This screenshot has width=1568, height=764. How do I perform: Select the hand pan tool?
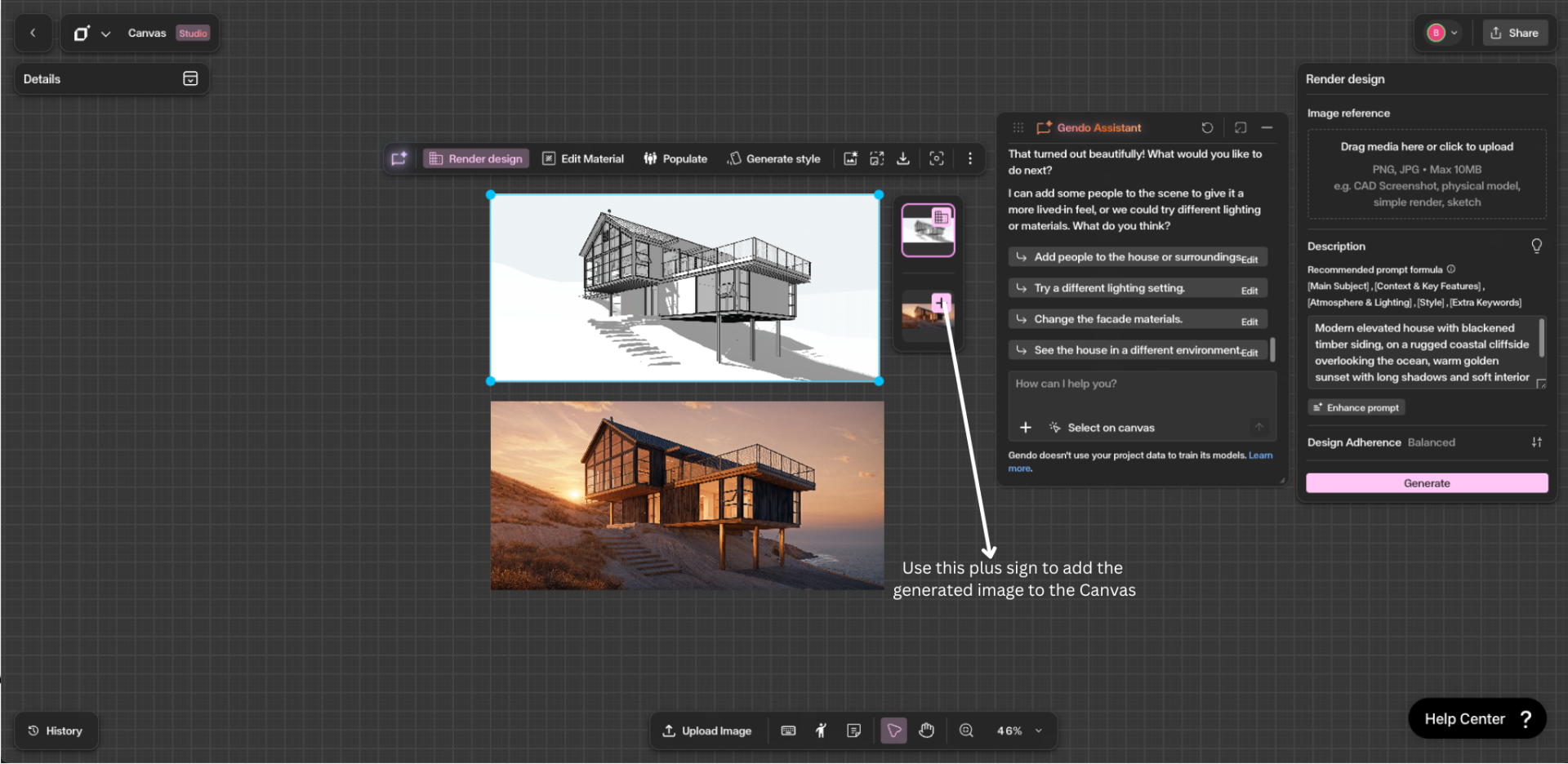click(926, 731)
